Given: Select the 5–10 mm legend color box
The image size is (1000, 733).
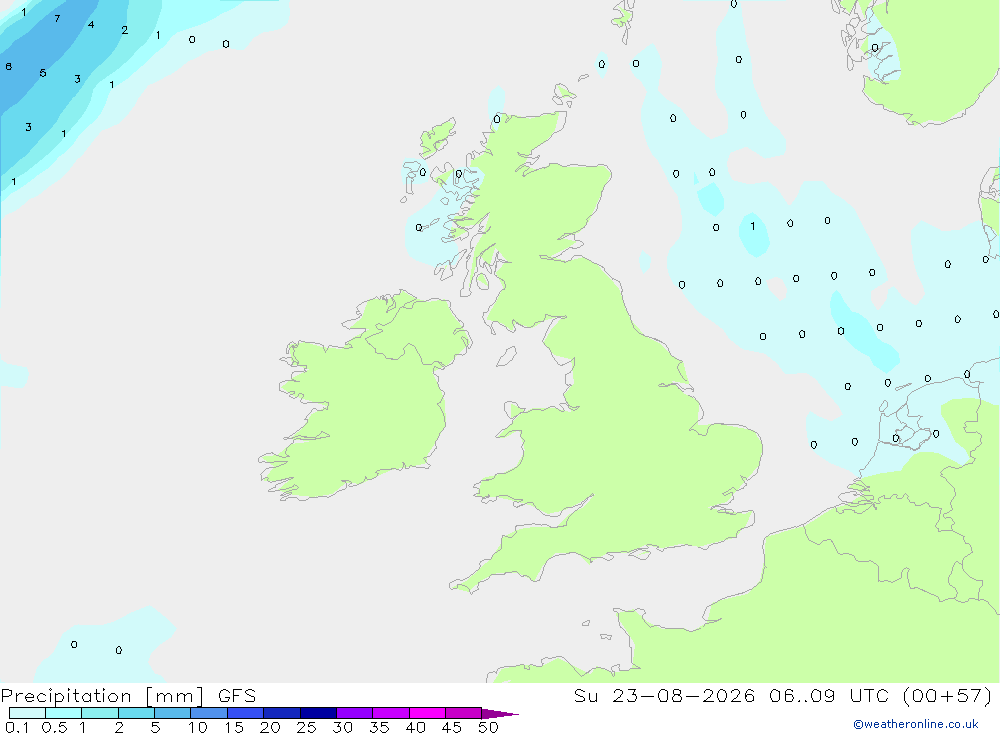Looking at the screenshot, I should click(172, 713).
